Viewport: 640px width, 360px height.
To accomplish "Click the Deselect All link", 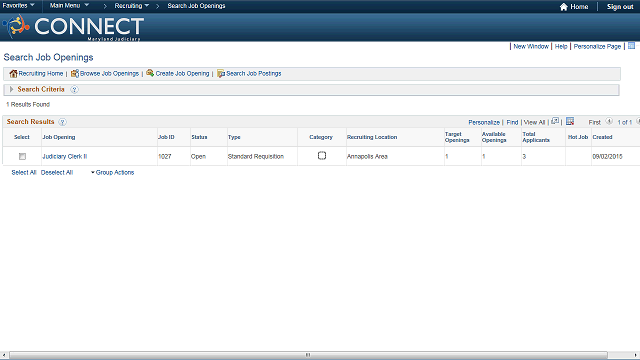I will click(57, 173).
